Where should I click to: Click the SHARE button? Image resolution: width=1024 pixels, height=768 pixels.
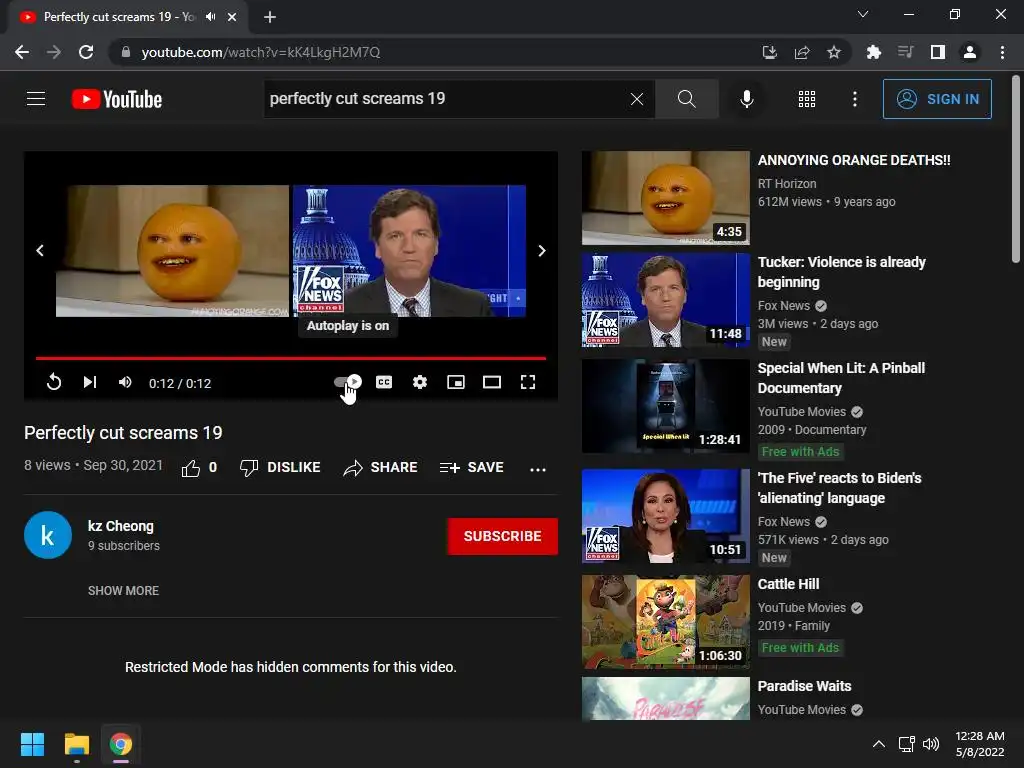380,468
